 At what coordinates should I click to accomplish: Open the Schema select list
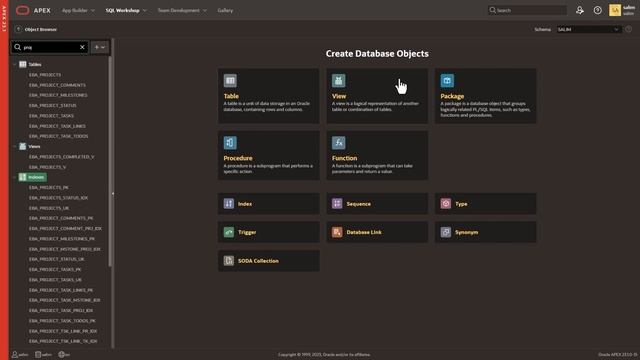point(589,29)
